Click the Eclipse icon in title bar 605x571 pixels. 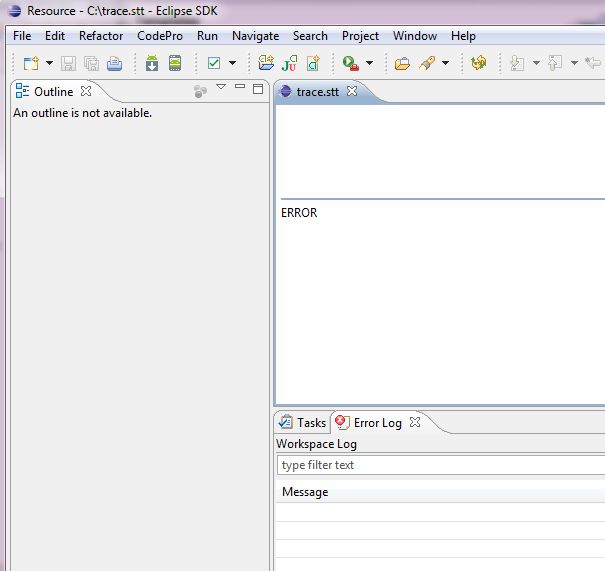15,10
